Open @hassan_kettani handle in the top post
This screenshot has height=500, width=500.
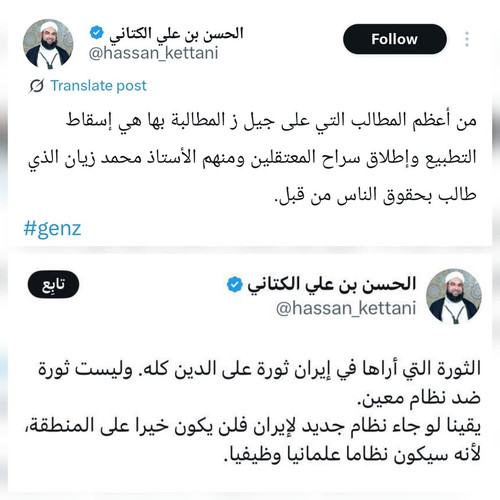point(153,53)
